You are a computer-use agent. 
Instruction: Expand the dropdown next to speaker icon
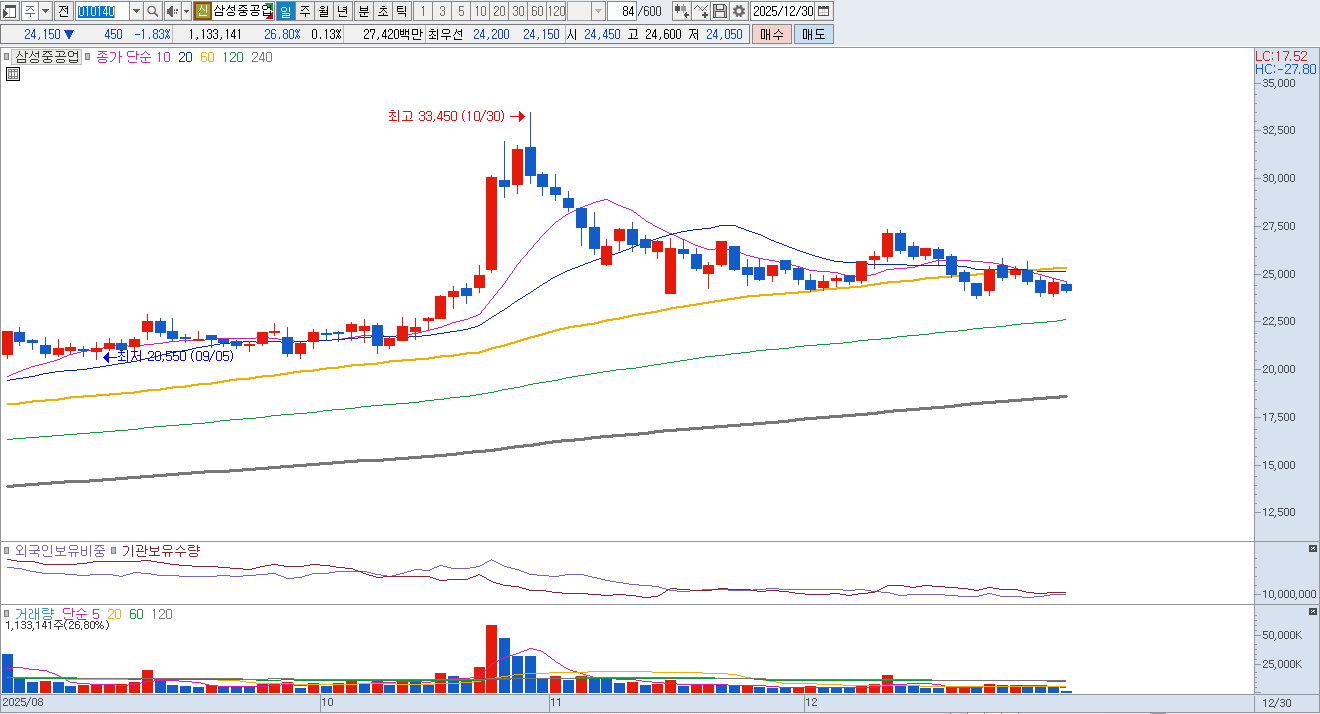pyautogui.click(x=186, y=11)
